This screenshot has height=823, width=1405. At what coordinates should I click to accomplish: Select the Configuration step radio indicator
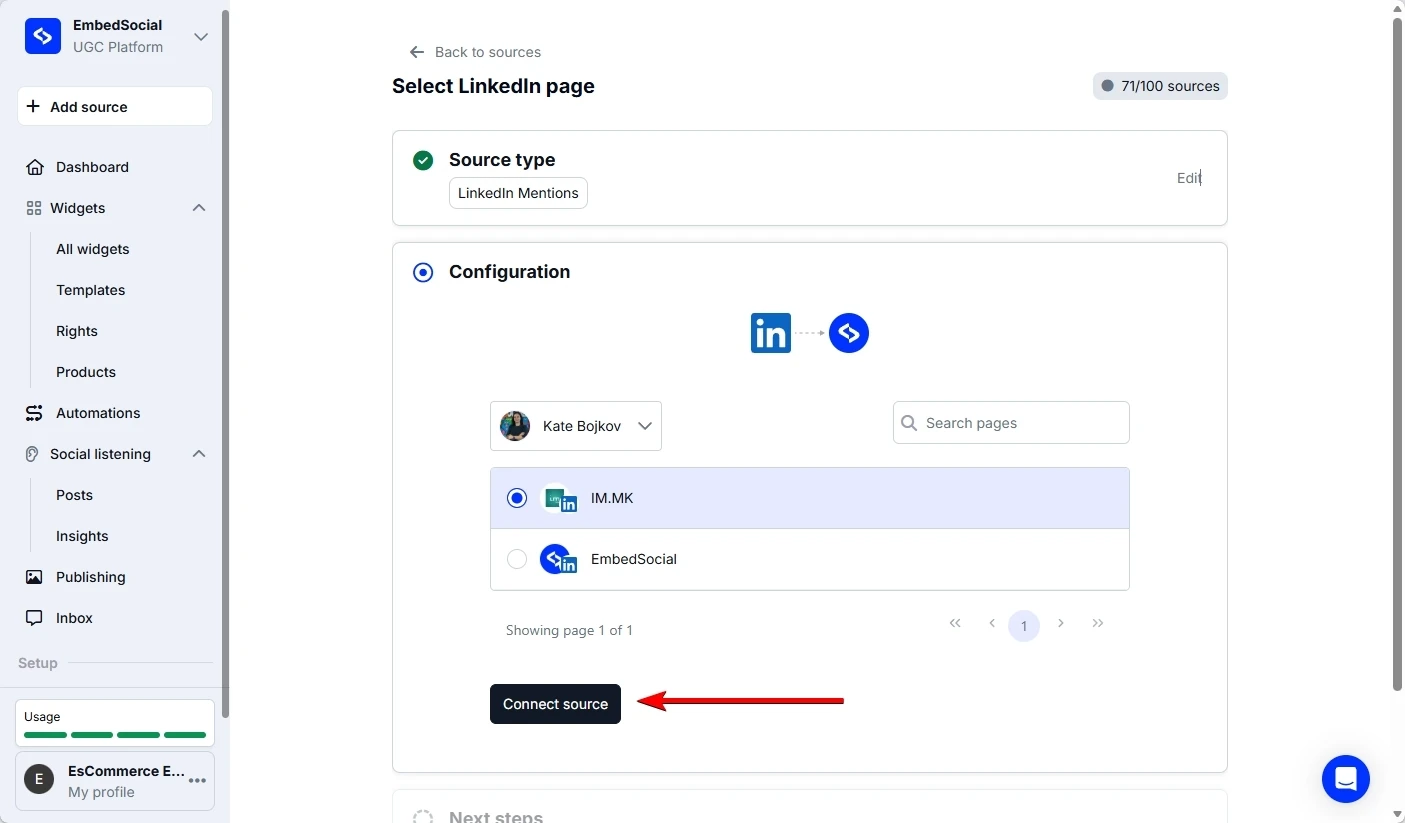click(x=423, y=272)
